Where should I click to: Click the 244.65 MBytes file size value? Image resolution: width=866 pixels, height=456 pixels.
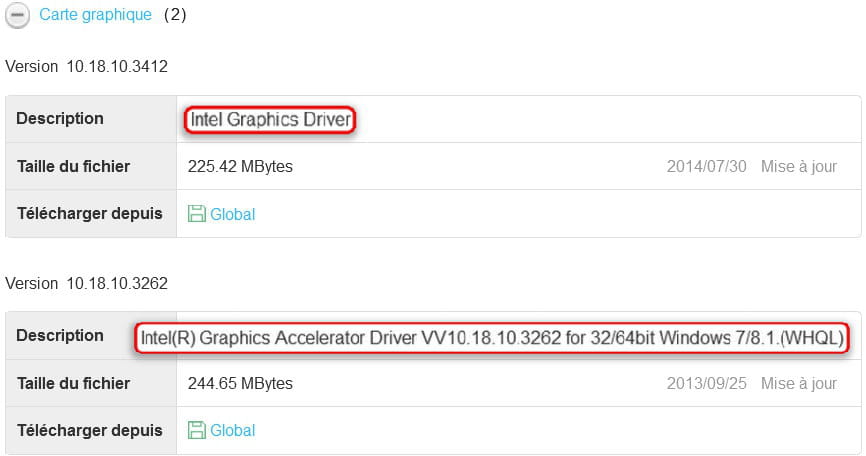click(x=240, y=383)
